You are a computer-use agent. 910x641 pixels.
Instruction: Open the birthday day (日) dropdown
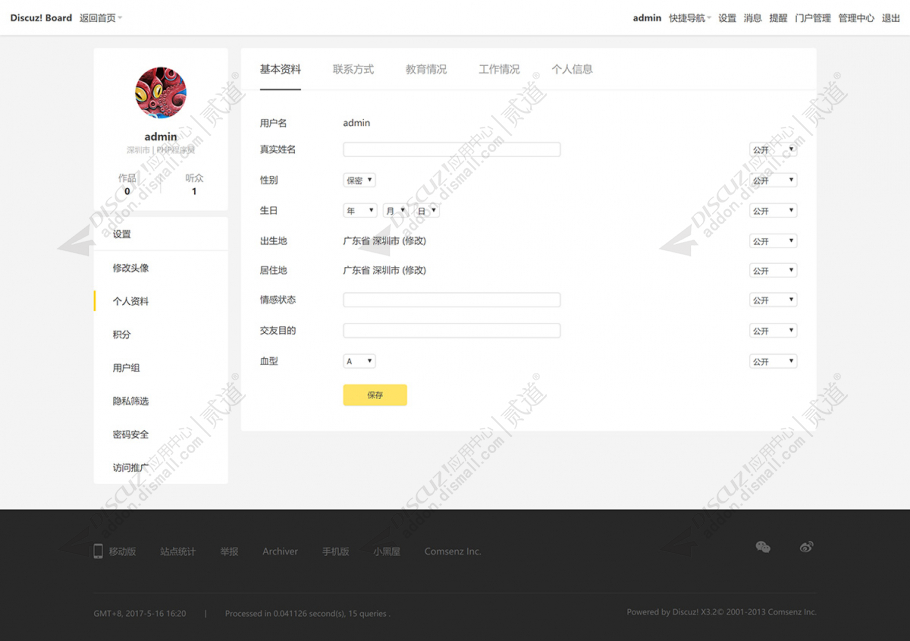[426, 211]
